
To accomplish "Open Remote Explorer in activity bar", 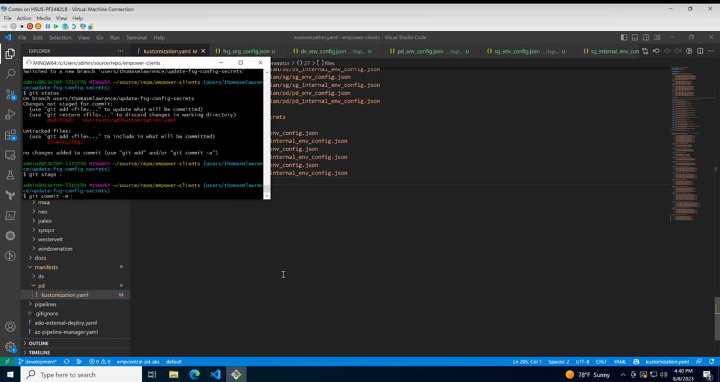I will click(x=10, y=155).
